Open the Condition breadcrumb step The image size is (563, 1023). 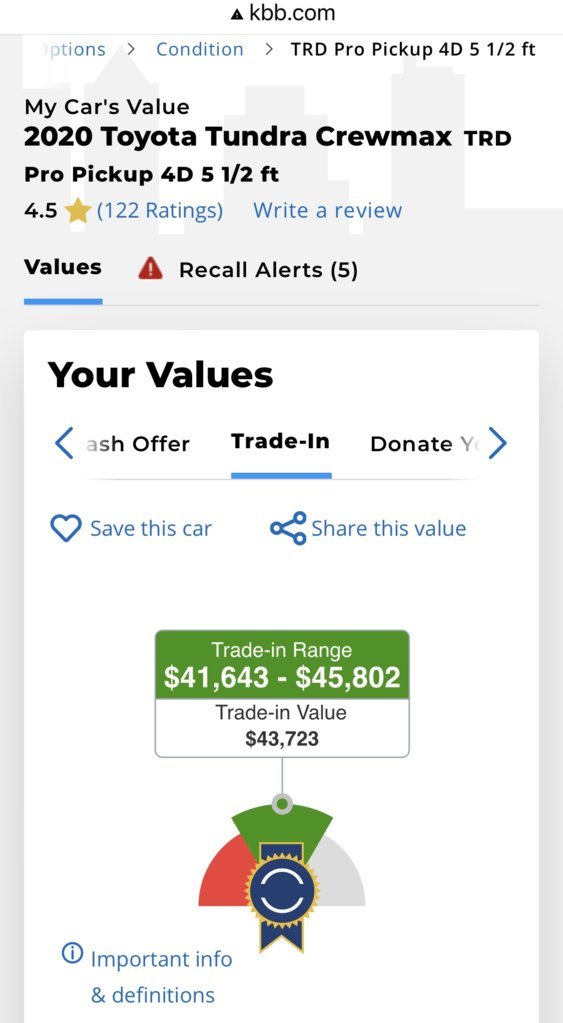[x=200, y=50]
